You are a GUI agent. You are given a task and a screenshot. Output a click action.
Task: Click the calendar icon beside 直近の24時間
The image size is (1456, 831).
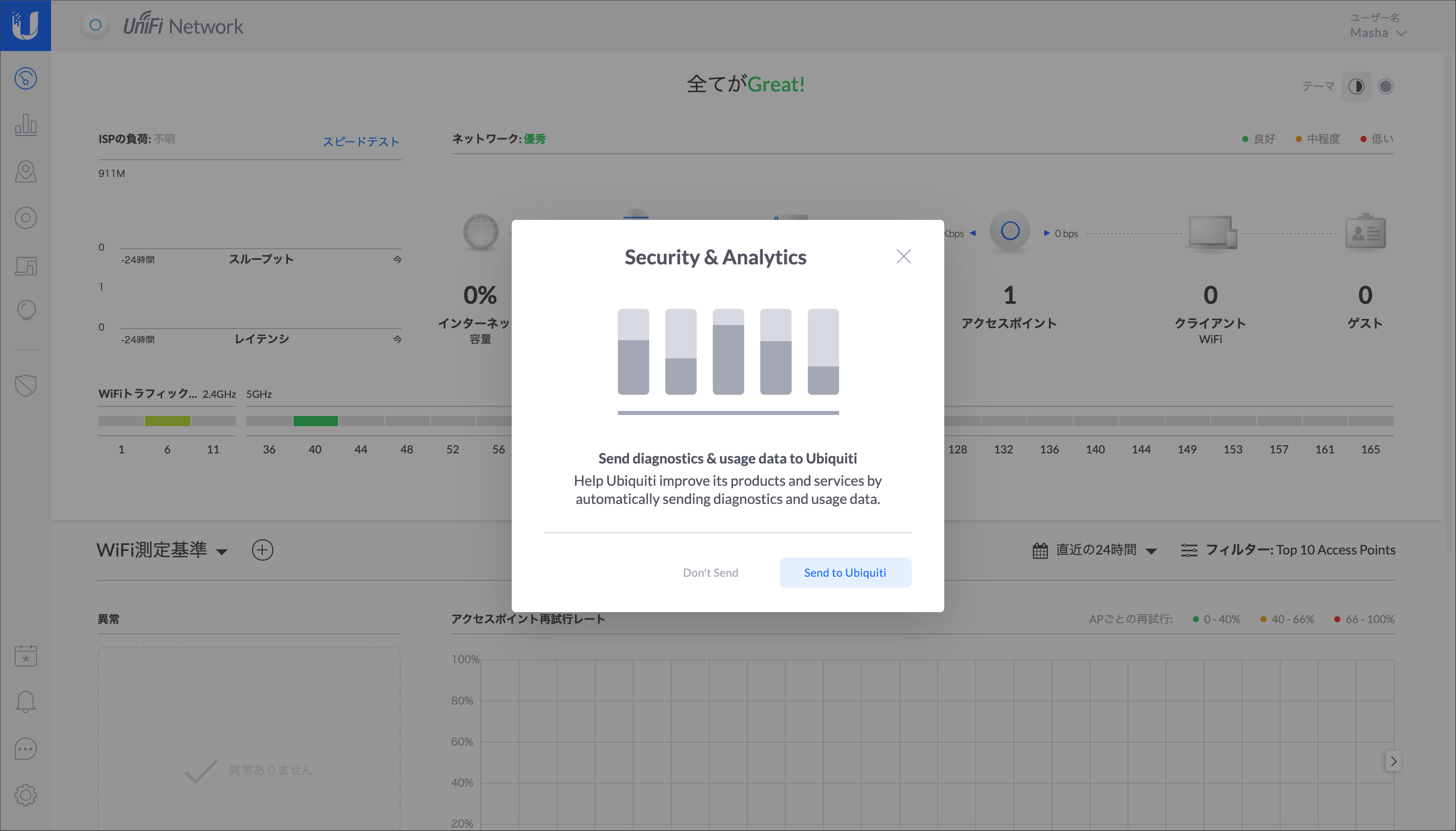pyautogui.click(x=1040, y=550)
